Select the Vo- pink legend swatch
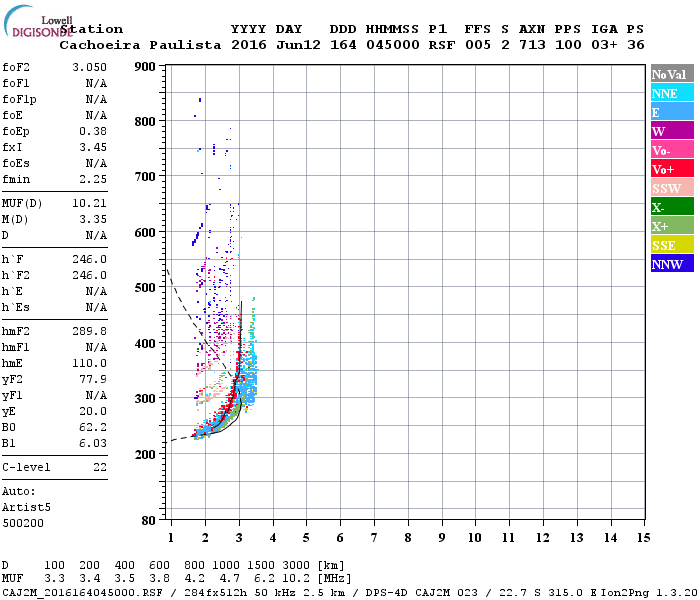700x600 pixels. tap(672, 150)
